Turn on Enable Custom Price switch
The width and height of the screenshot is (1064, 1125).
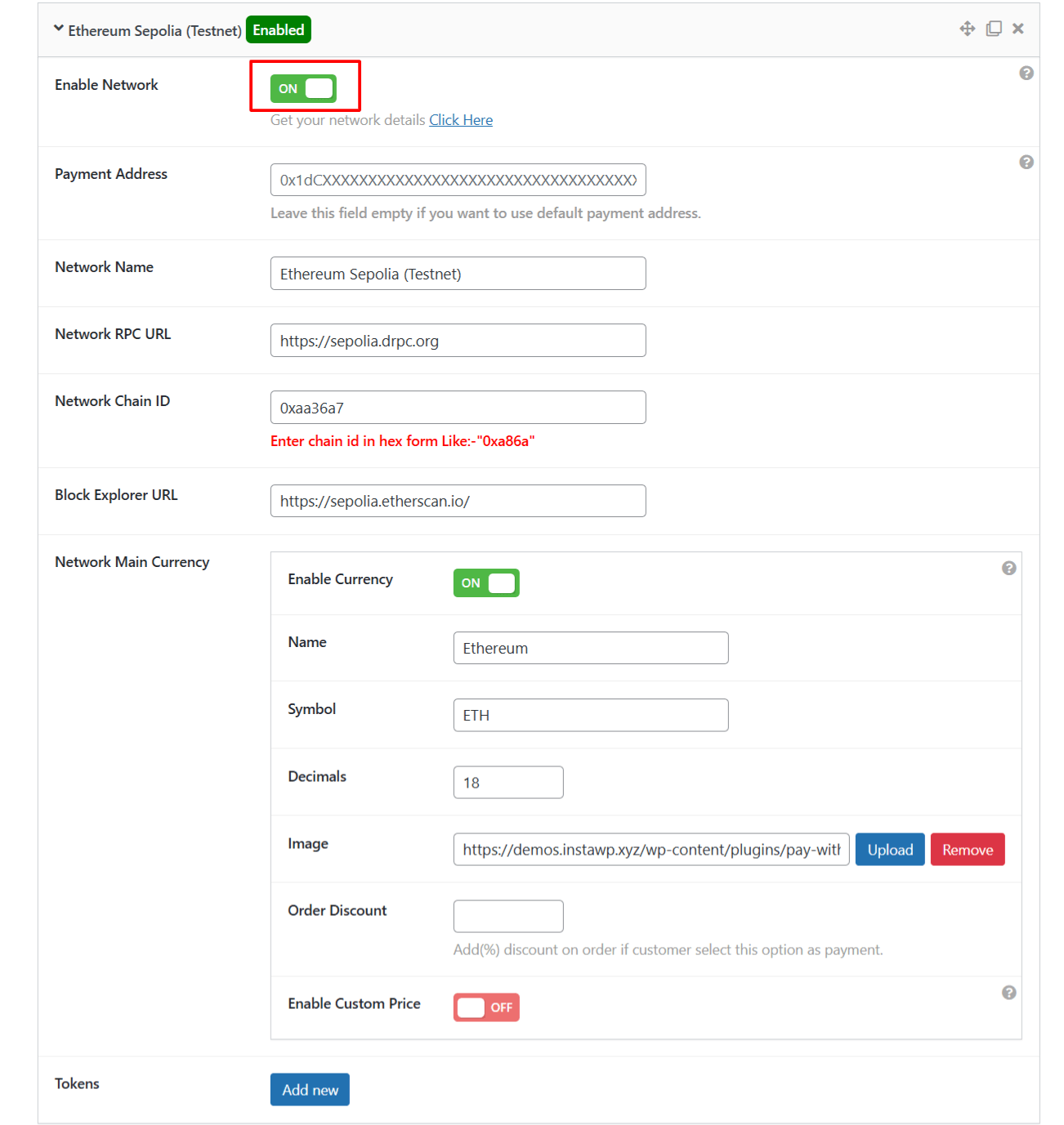486,1007
